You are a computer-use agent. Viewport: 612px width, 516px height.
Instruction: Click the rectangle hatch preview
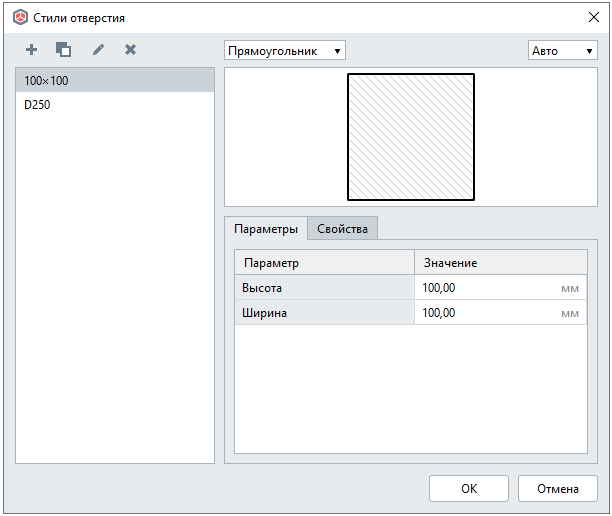(x=410, y=137)
